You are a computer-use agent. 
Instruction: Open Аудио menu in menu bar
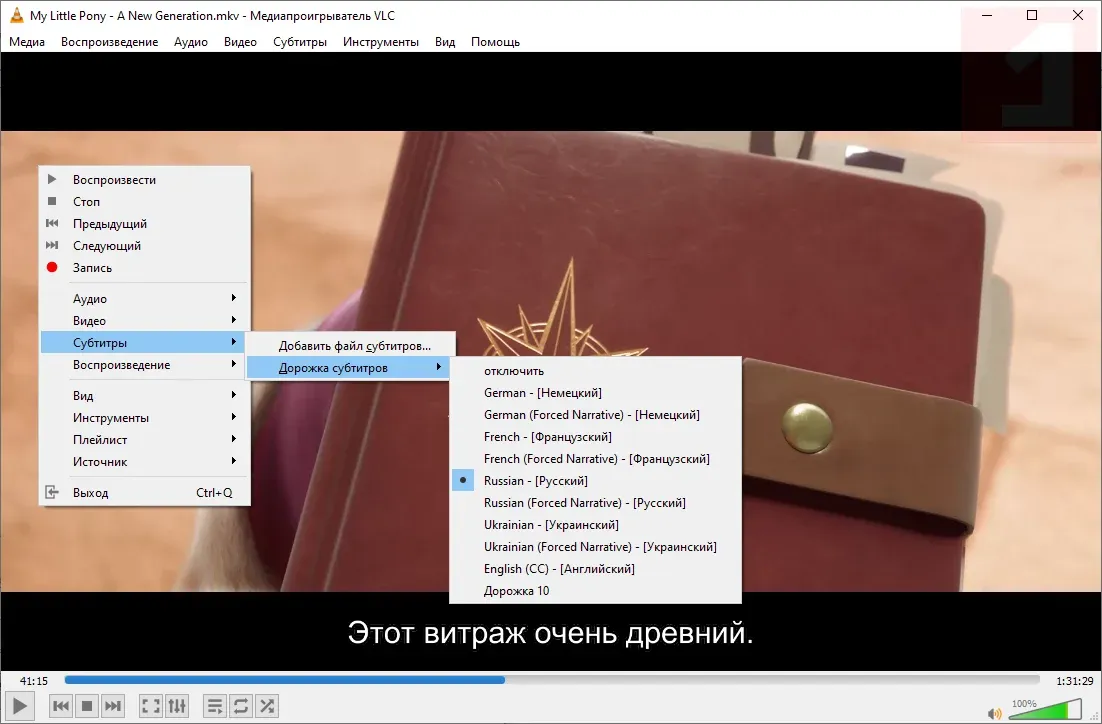pyautogui.click(x=190, y=41)
